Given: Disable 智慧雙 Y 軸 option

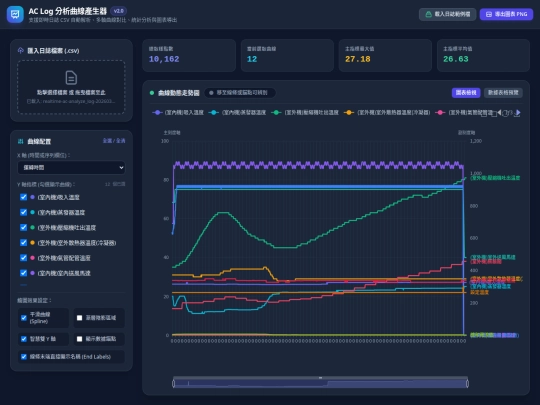Looking at the screenshot, I should pyautogui.click(x=24, y=339).
